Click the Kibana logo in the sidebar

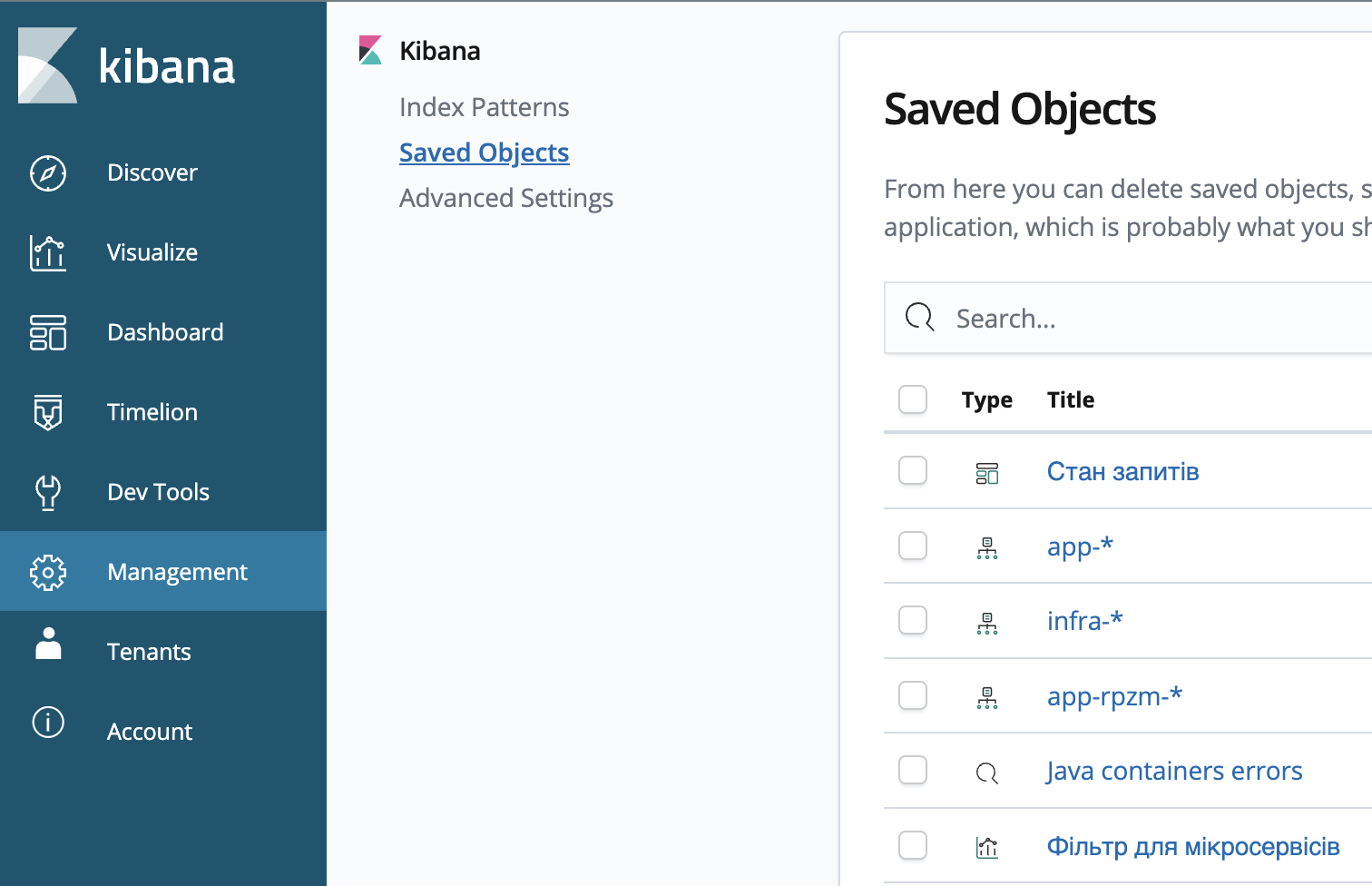coord(126,65)
